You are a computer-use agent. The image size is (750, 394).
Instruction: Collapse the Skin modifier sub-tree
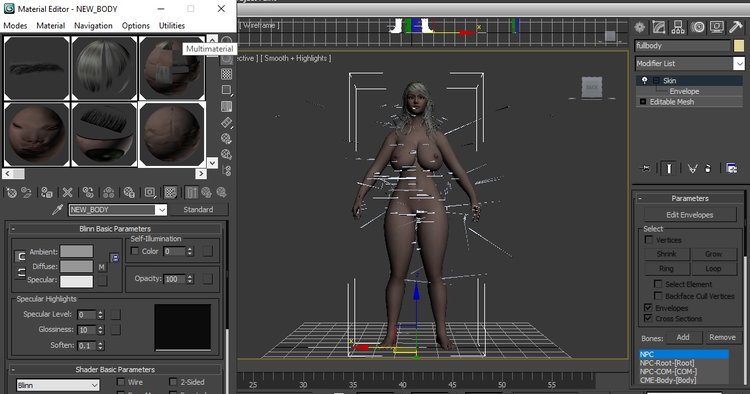(656, 80)
